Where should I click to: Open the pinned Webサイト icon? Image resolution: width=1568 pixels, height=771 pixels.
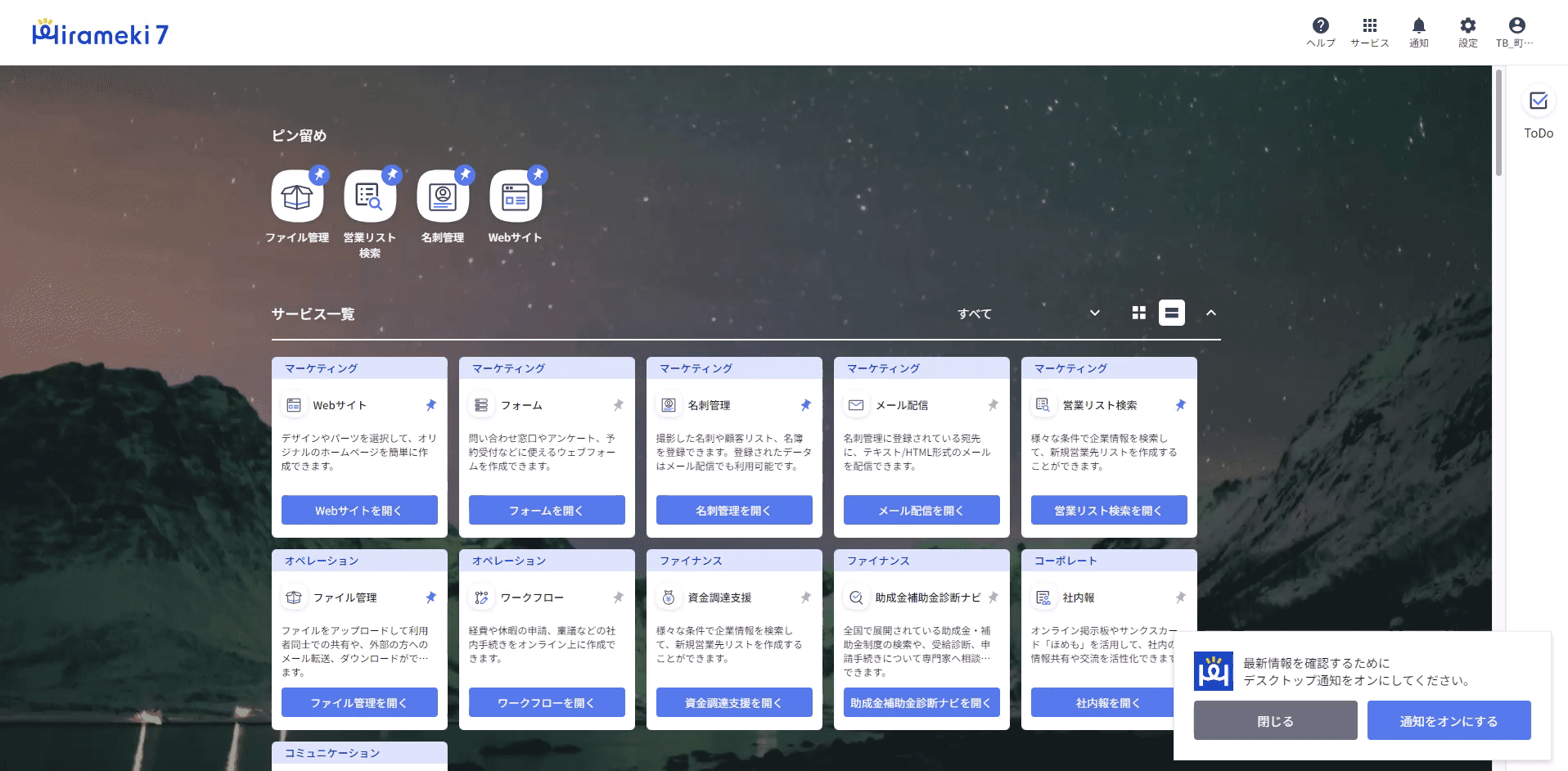point(516,197)
